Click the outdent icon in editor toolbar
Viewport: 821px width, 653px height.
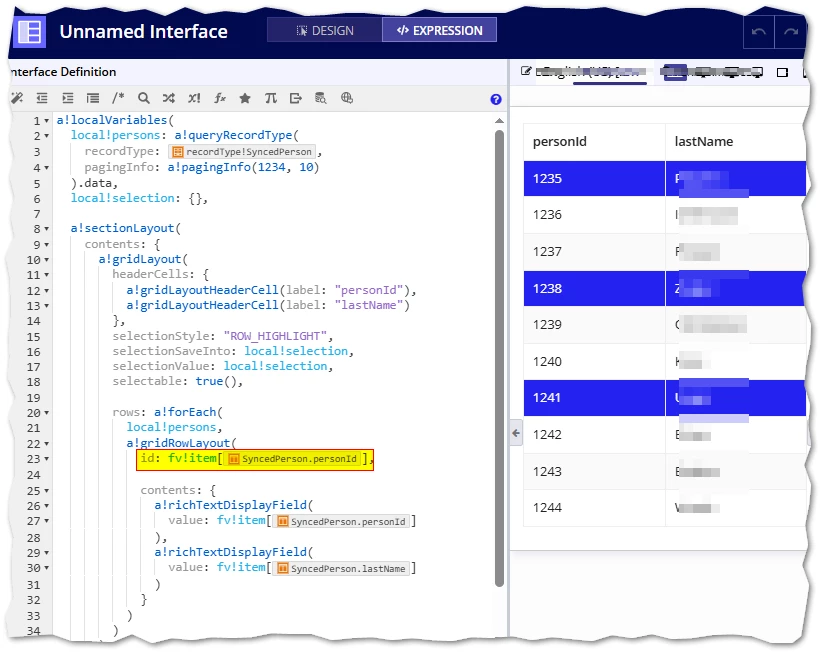(x=42, y=98)
